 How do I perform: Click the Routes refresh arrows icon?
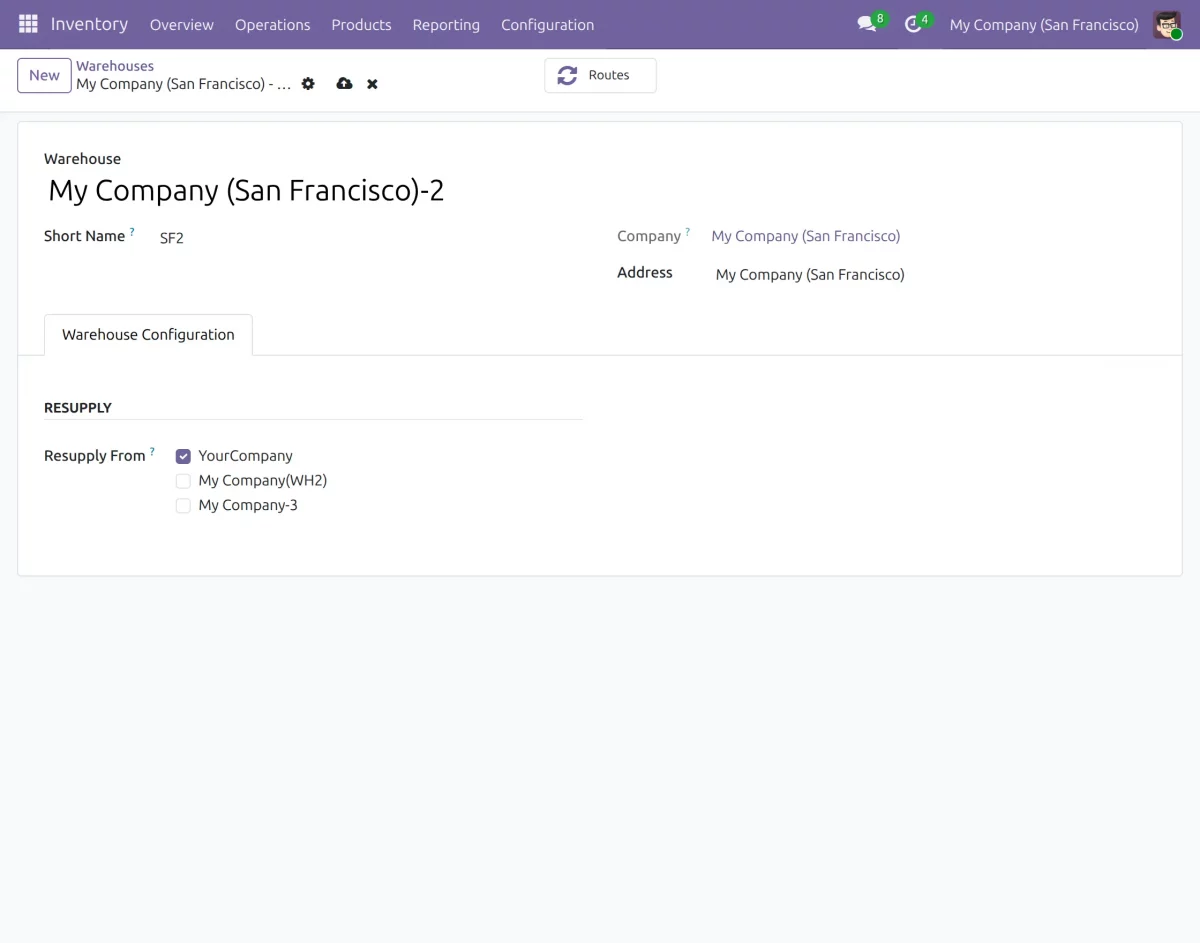point(568,75)
